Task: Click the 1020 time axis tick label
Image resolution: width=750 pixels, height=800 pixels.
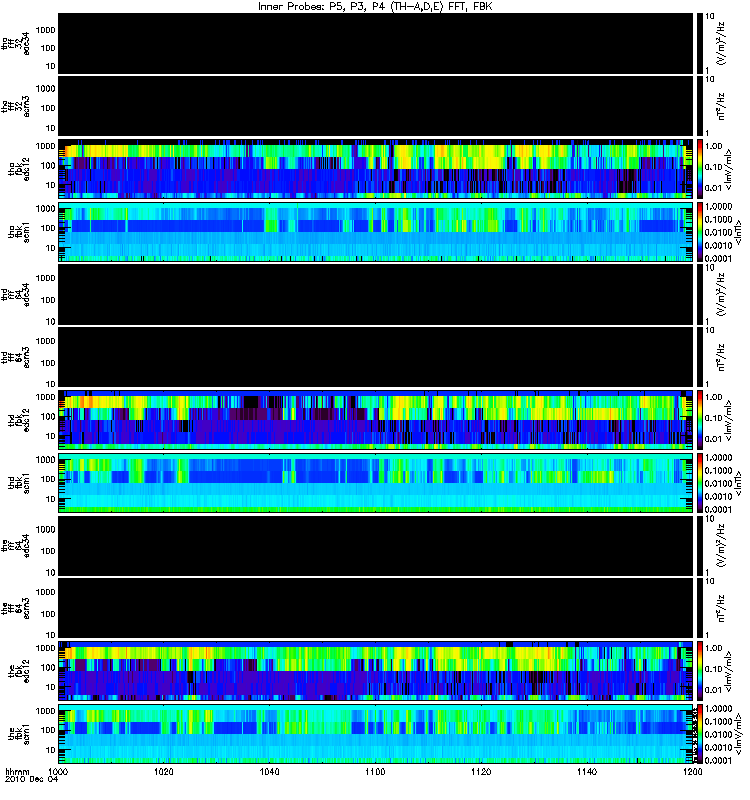Action: [164, 771]
